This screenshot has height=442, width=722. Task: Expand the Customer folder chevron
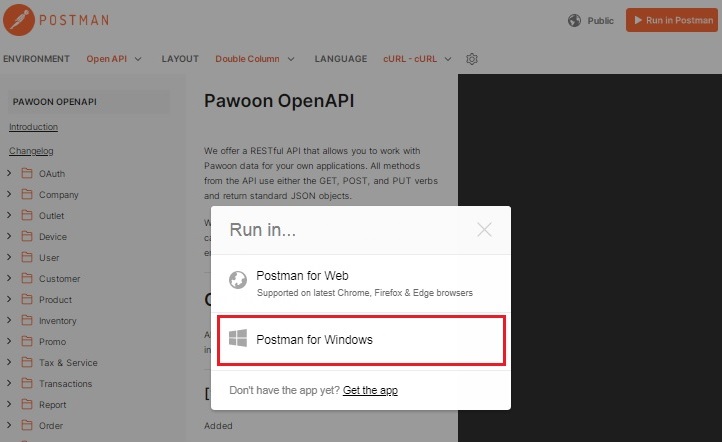[9, 278]
